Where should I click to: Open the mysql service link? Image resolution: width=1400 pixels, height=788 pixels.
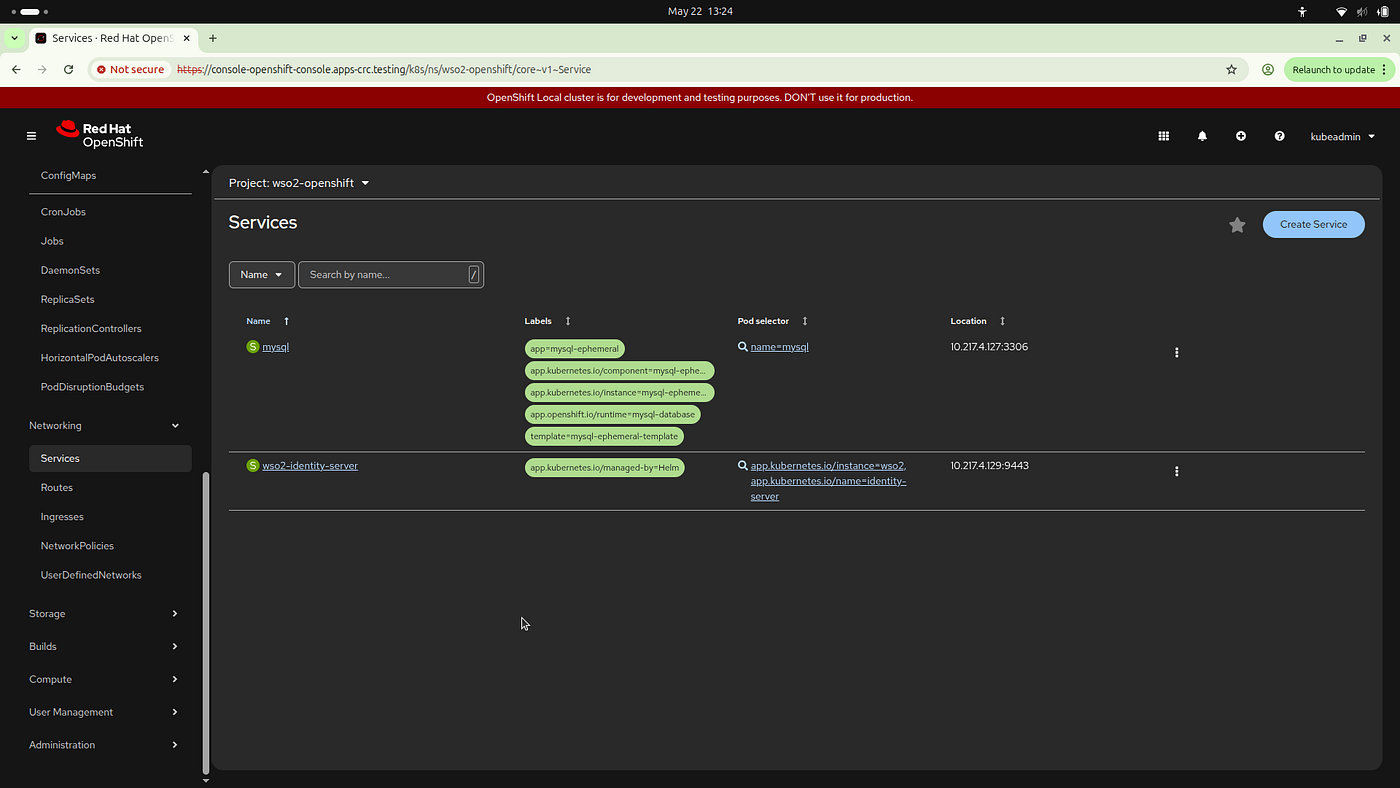(276, 347)
